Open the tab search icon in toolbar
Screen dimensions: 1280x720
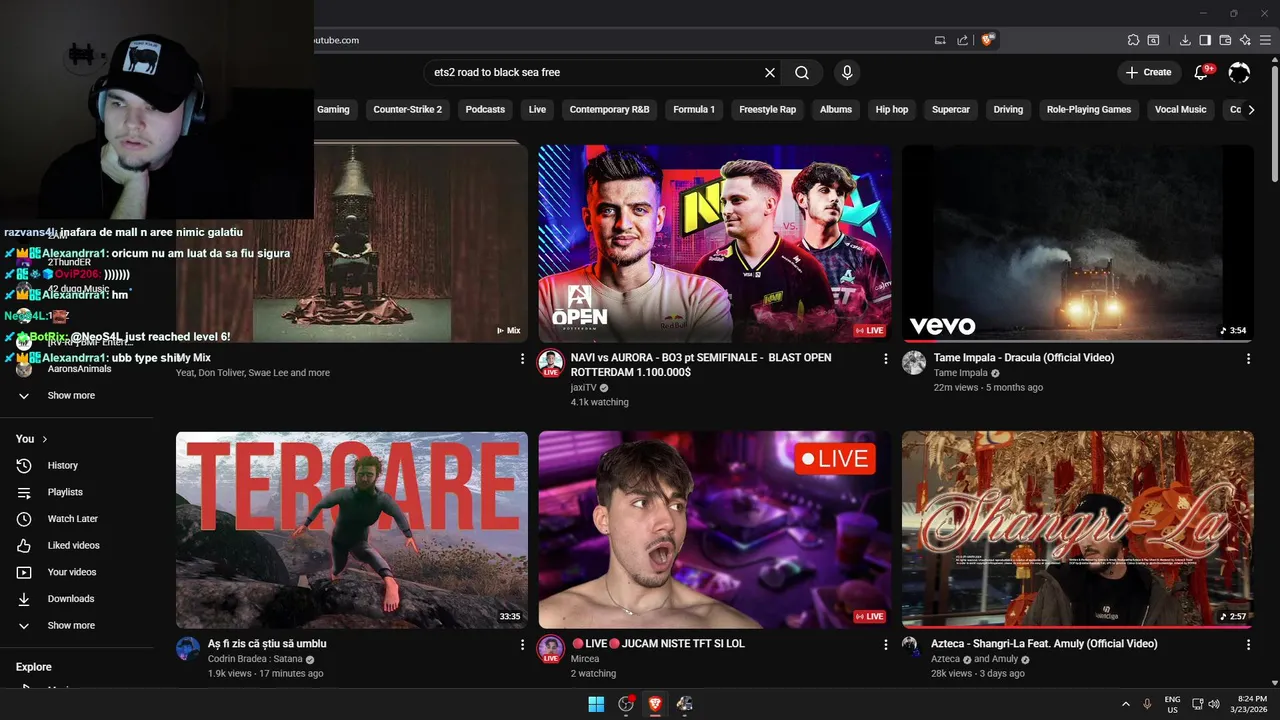tap(1153, 40)
